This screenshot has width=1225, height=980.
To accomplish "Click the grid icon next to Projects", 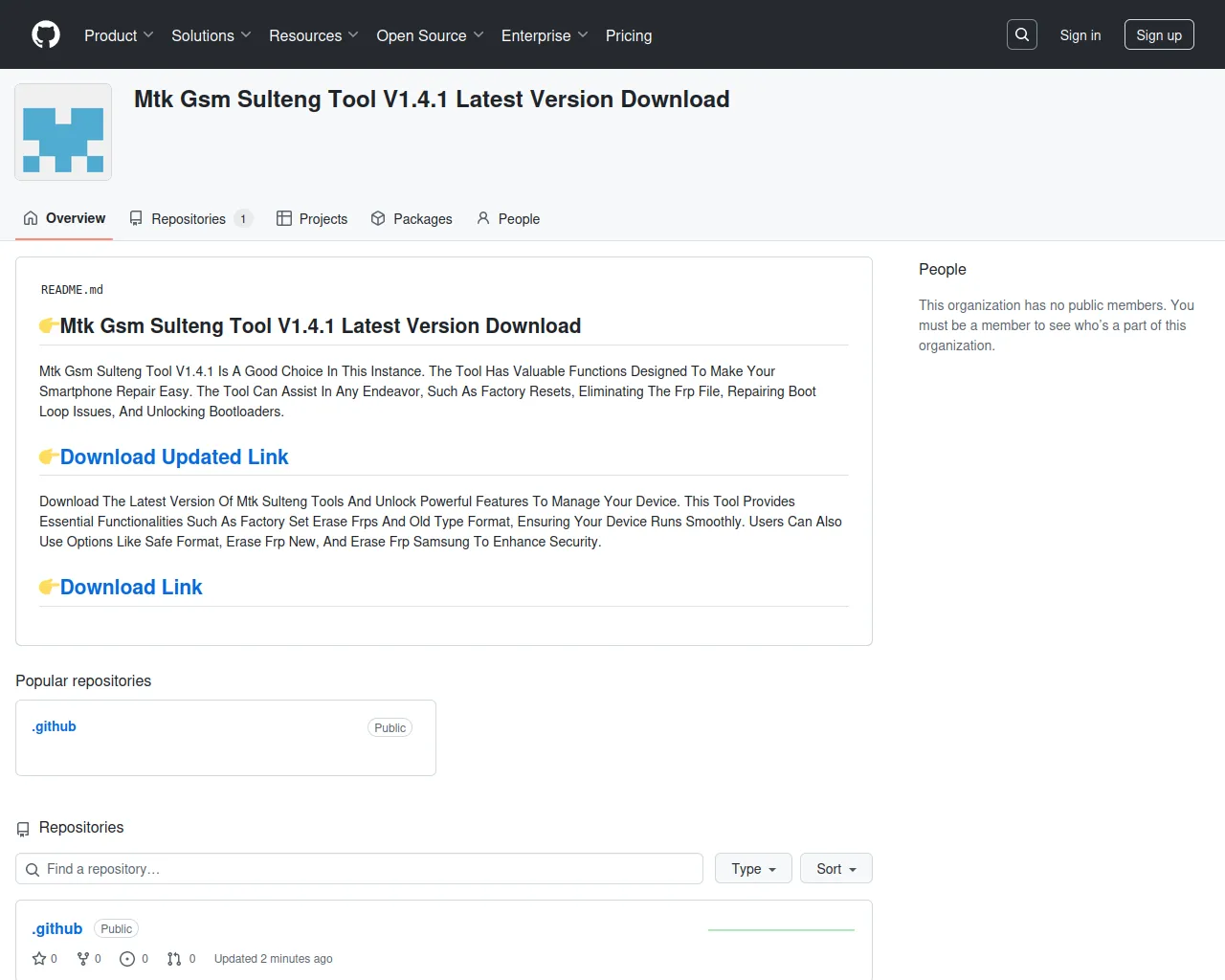I will (284, 218).
